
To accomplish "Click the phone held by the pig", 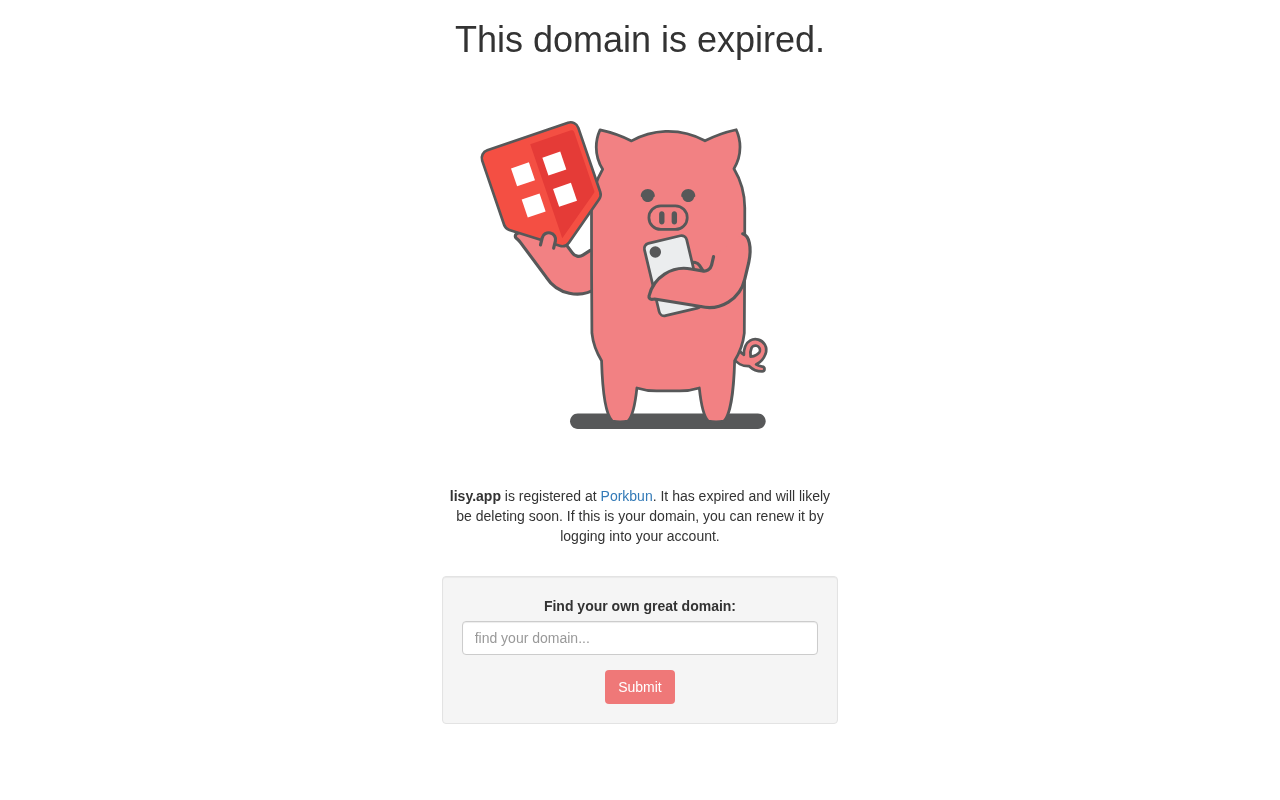I will [x=670, y=275].
